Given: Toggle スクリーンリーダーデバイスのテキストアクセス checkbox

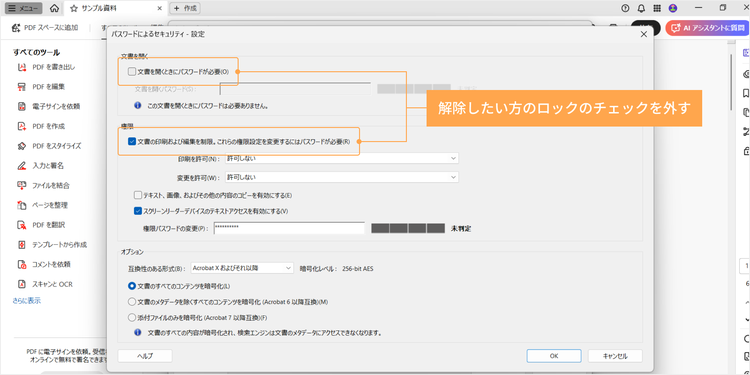Looking at the screenshot, I should pyautogui.click(x=138, y=210).
